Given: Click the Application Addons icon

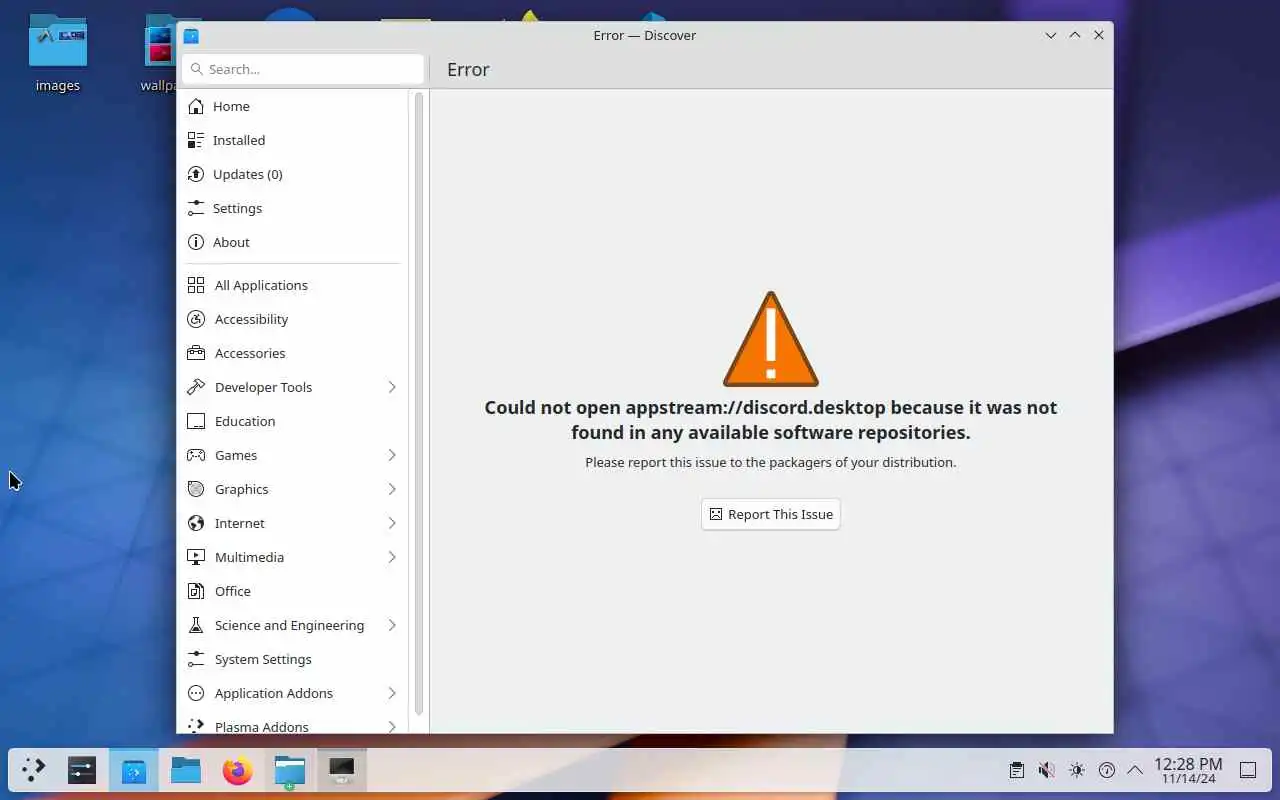Looking at the screenshot, I should click(196, 693).
